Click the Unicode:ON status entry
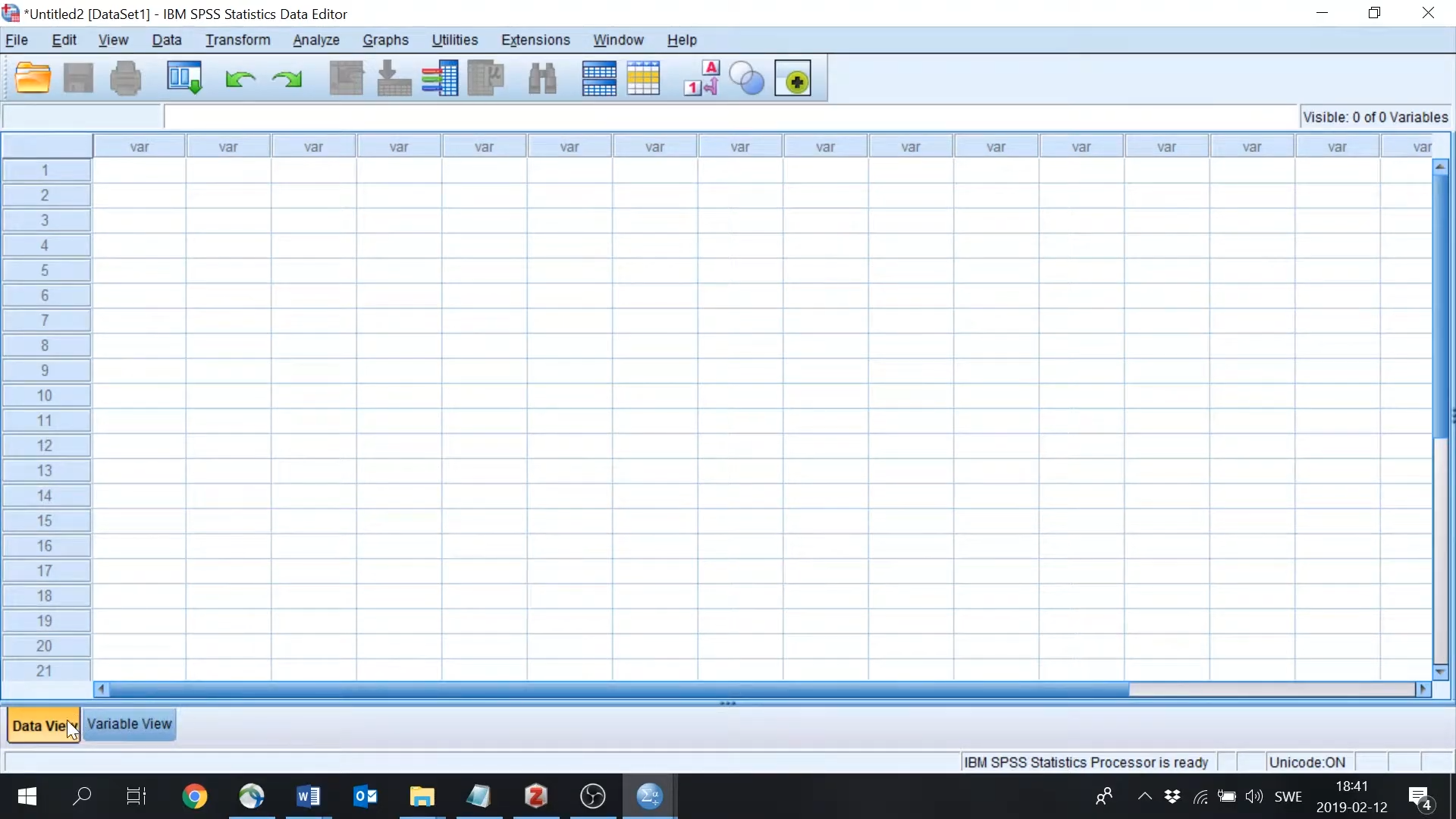Screen dimensions: 1456x819 pos(1307,762)
